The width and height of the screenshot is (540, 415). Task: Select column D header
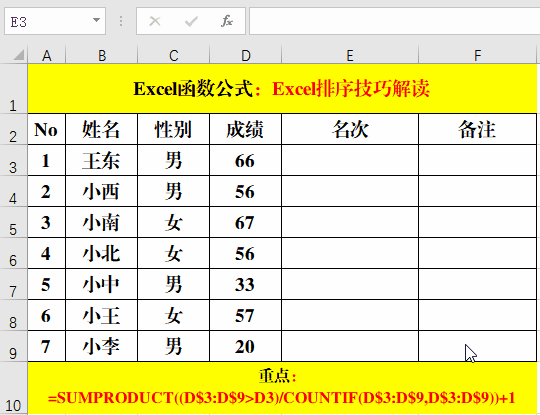click(x=246, y=55)
